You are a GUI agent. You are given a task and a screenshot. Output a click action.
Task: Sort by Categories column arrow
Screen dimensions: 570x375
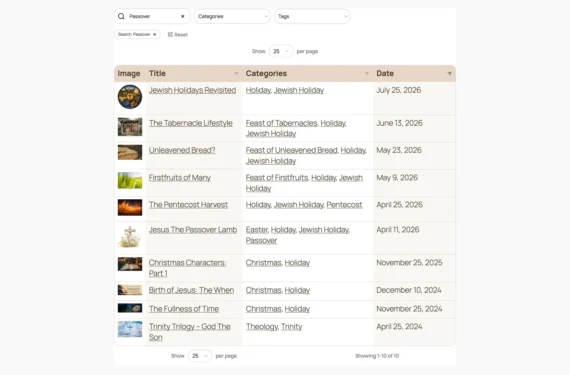[x=367, y=74]
